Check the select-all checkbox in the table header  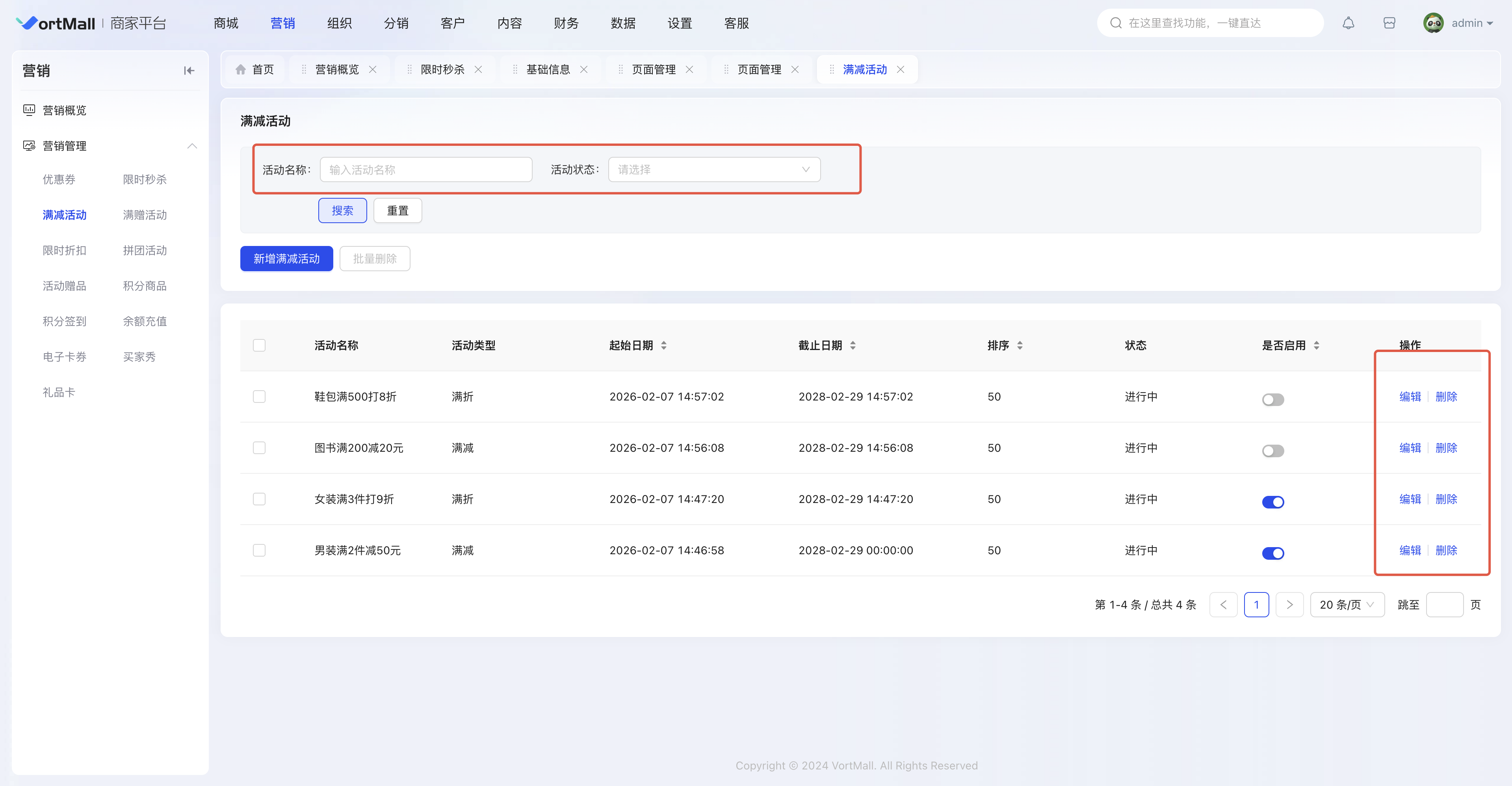[259, 345]
